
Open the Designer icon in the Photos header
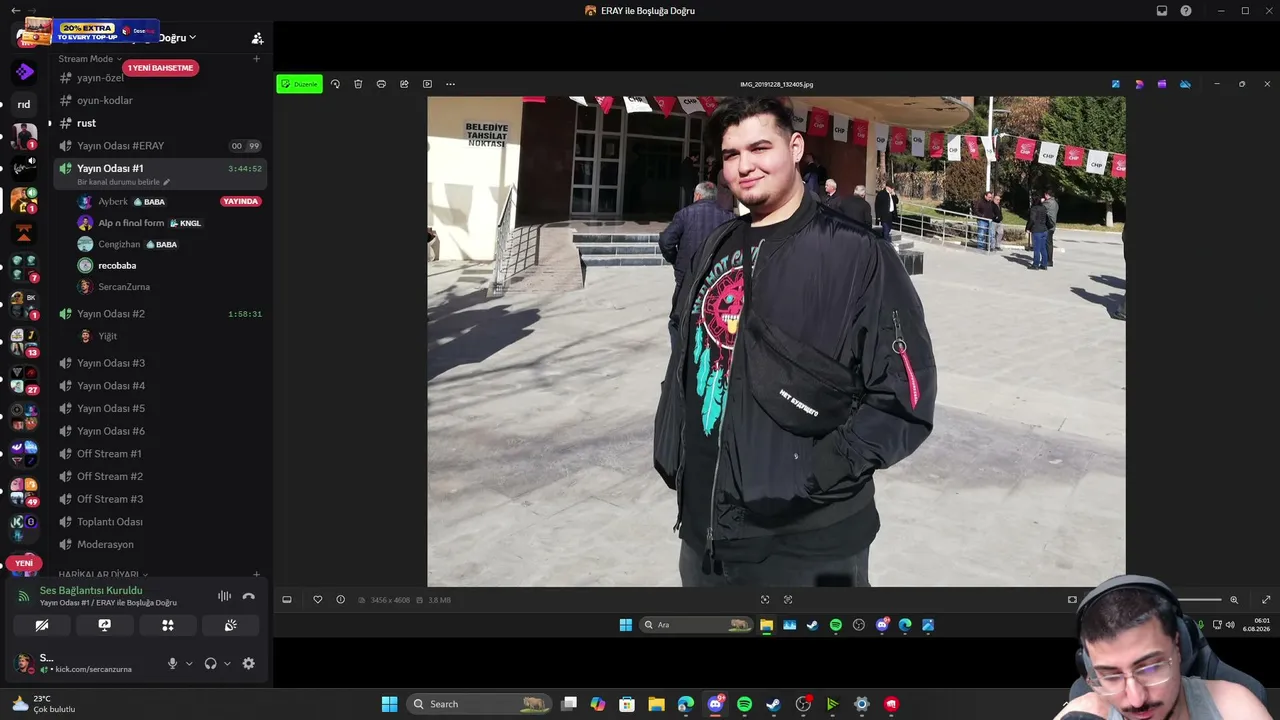1139,84
